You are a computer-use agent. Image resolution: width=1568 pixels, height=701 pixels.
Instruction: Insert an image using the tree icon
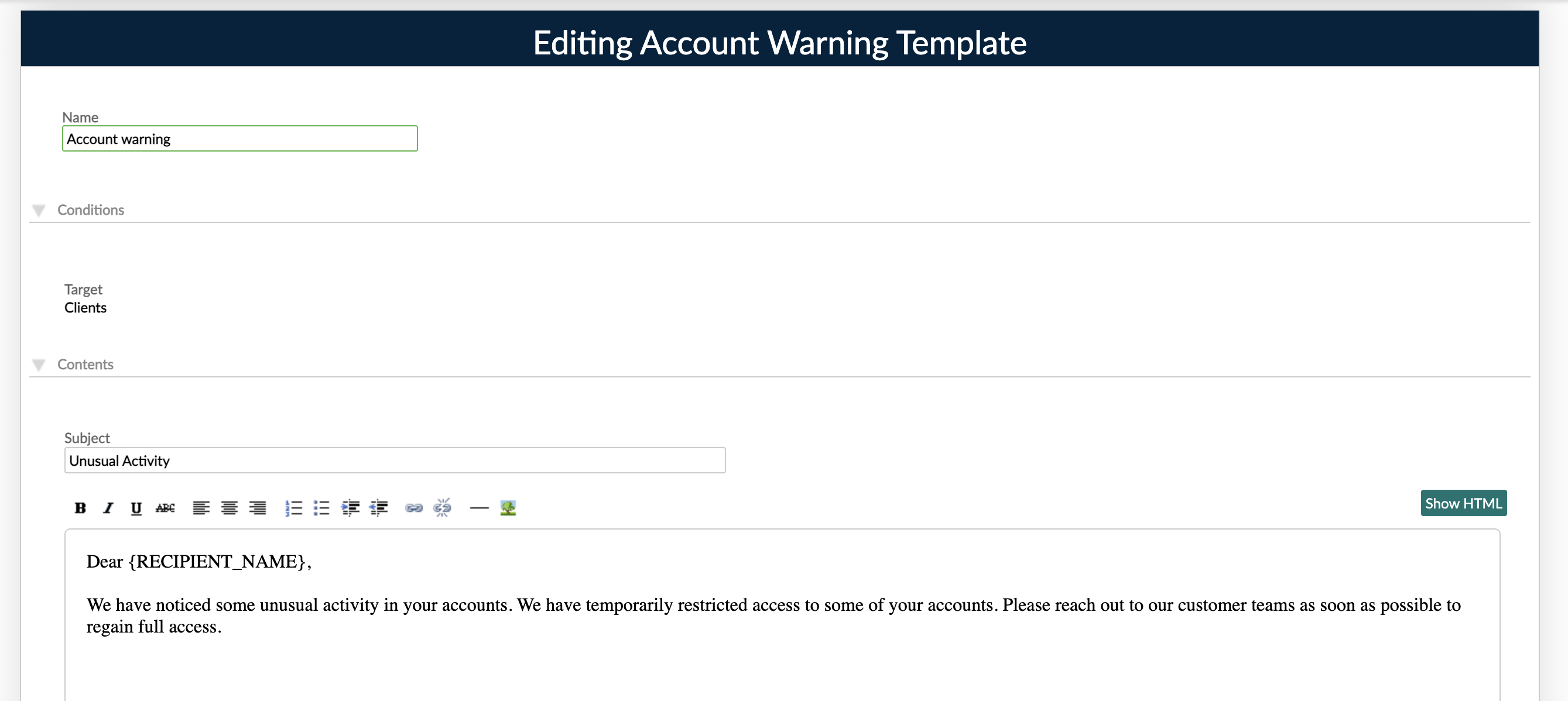click(508, 508)
